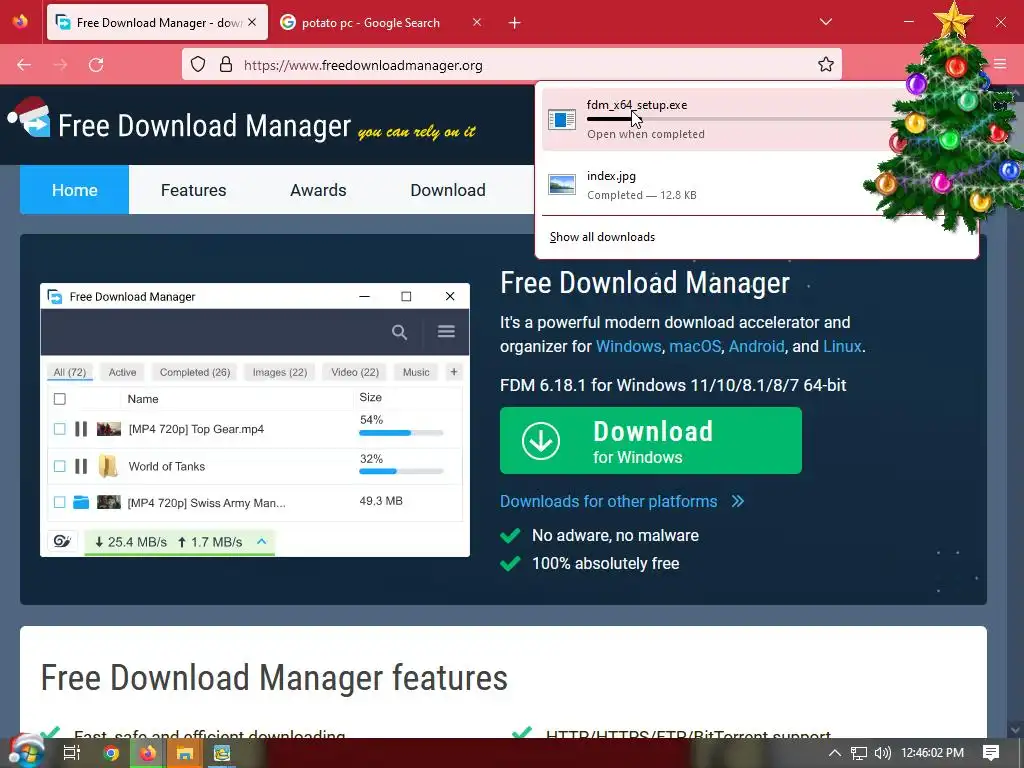Screen dimensions: 1024x768
Task: Click the green Download for Windows button
Action: coord(650,441)
